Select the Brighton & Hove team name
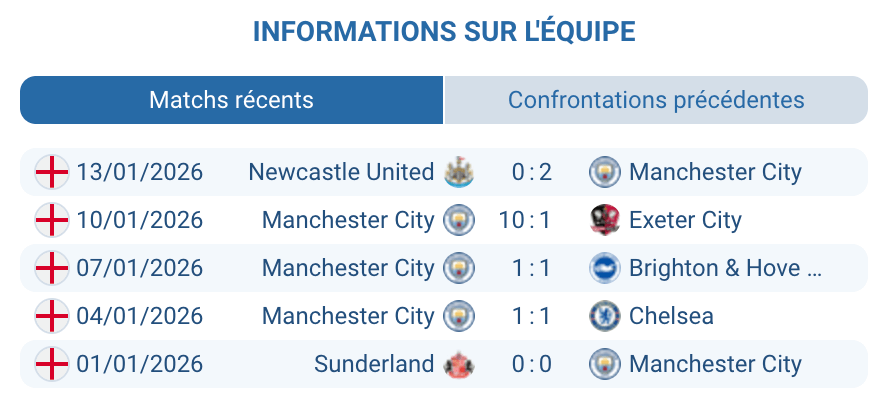The width and height of the screenshot is (886, 406). coord(725,268)
